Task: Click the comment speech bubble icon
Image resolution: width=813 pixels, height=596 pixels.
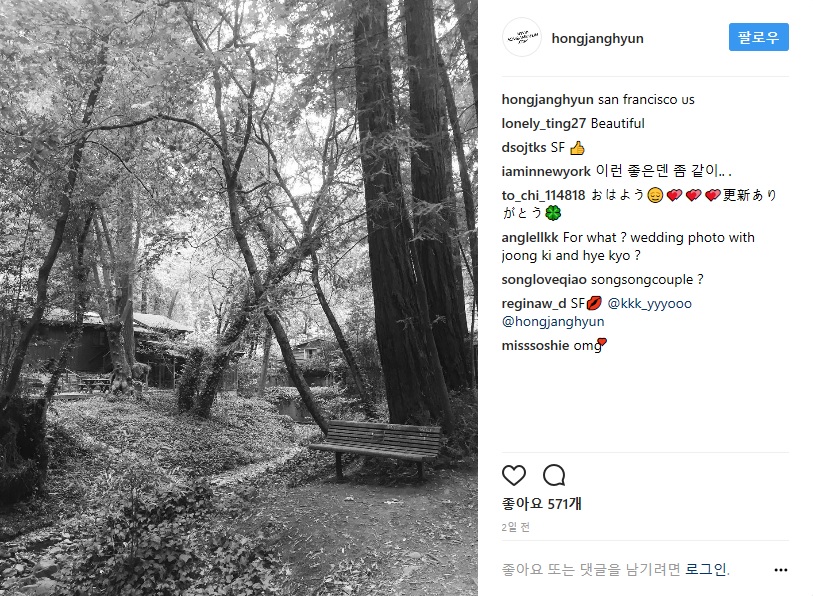Action: pos(554,475)
